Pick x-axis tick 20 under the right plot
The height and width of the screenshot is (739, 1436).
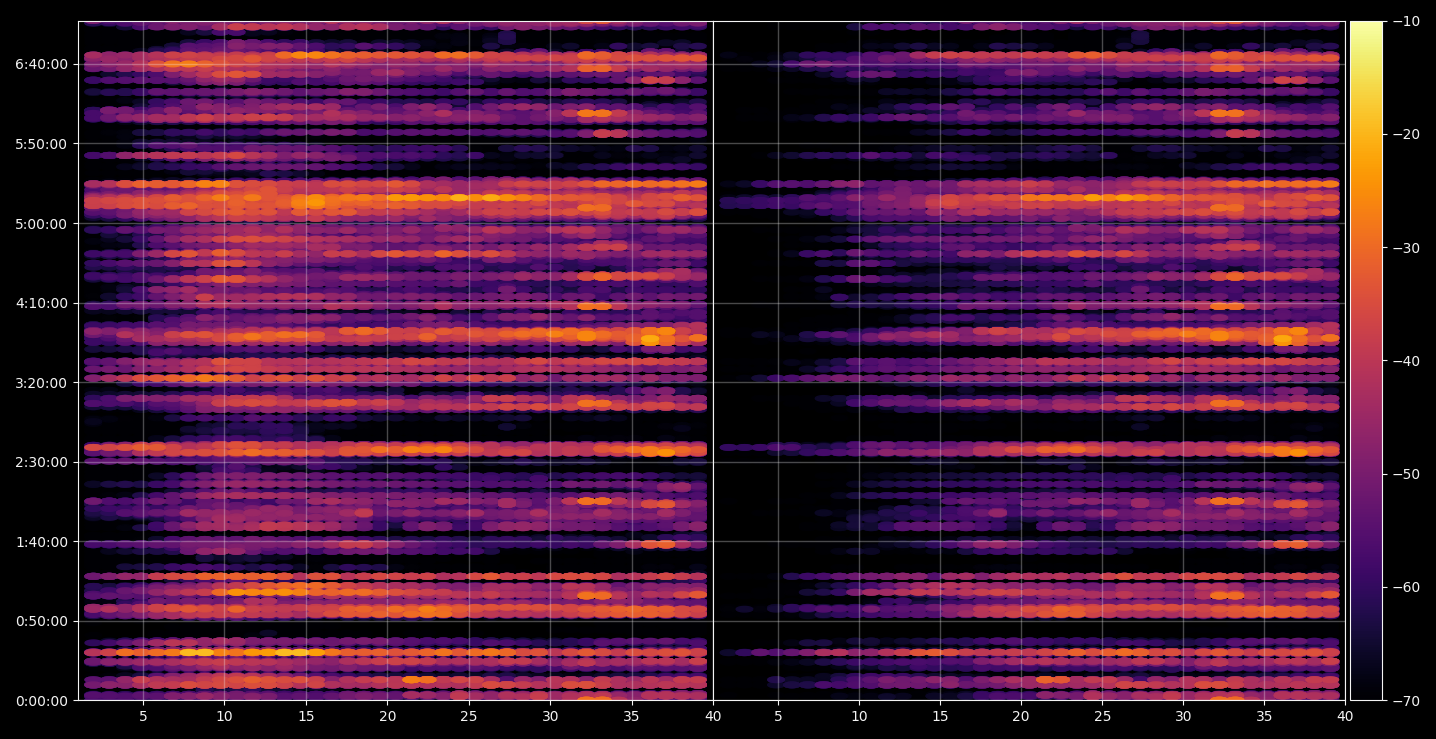tap(1021, 717)
